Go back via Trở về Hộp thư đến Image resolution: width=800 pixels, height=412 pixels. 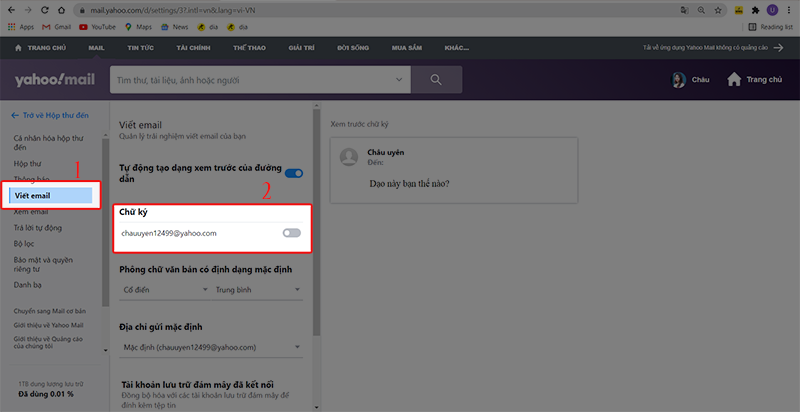[50, 115]
